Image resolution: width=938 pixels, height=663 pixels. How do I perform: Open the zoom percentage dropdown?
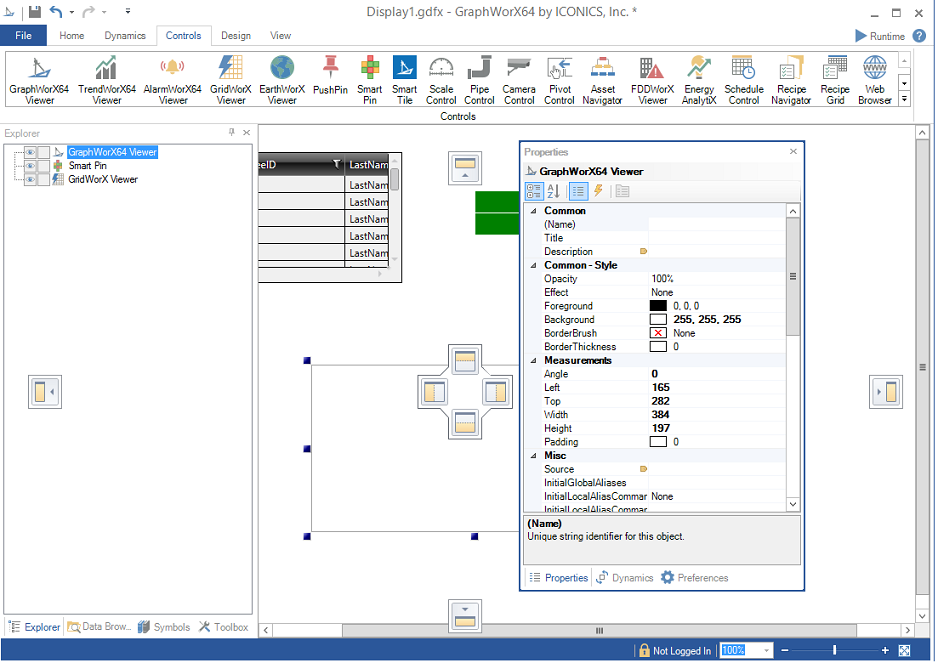coord(767,651)
